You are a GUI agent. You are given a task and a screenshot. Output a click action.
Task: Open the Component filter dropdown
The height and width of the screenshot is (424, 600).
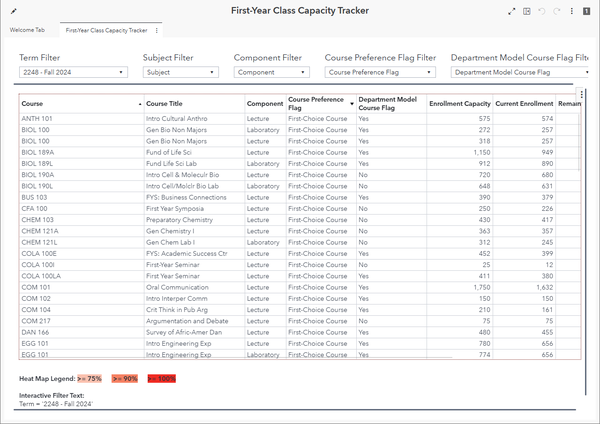272,72
